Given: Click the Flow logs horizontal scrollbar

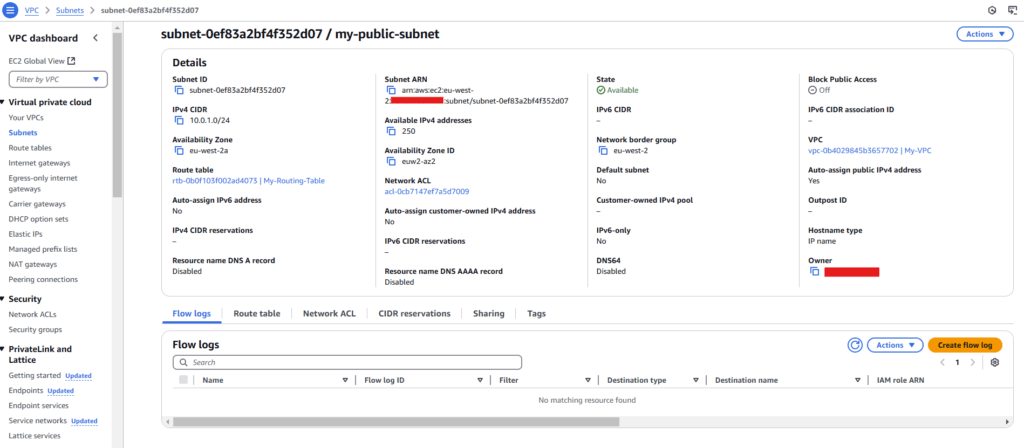Looking at the screenshot, I should coord(396,422).
